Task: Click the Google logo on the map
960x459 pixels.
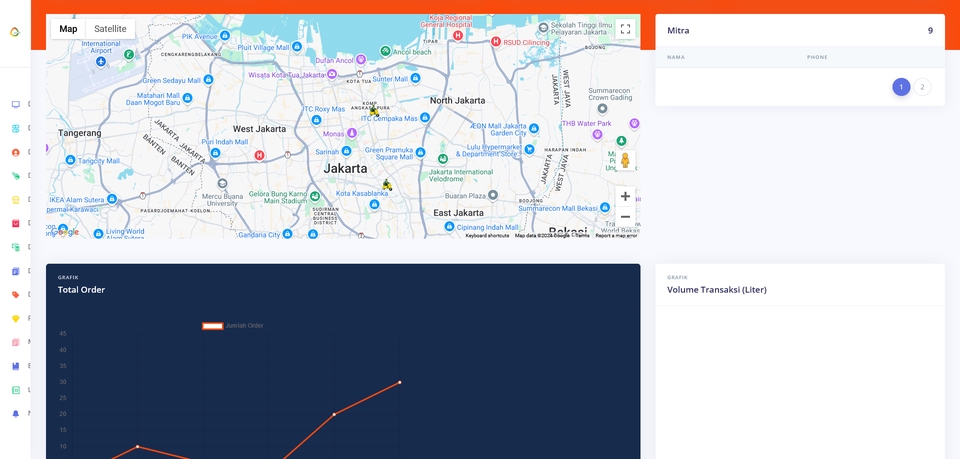Action: (x=66, y=232)
